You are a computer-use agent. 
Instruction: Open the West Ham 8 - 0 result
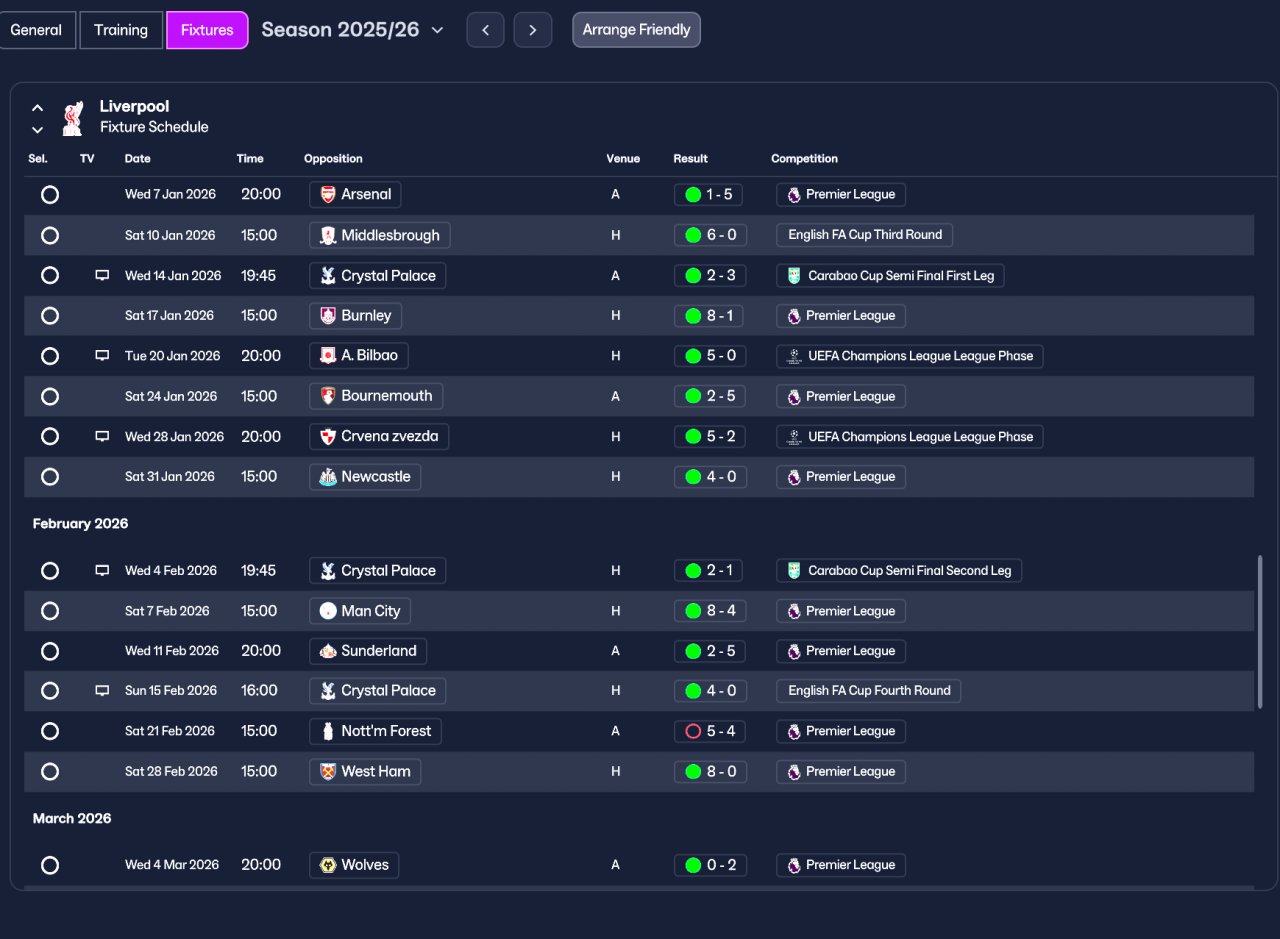tap(710, 771)
